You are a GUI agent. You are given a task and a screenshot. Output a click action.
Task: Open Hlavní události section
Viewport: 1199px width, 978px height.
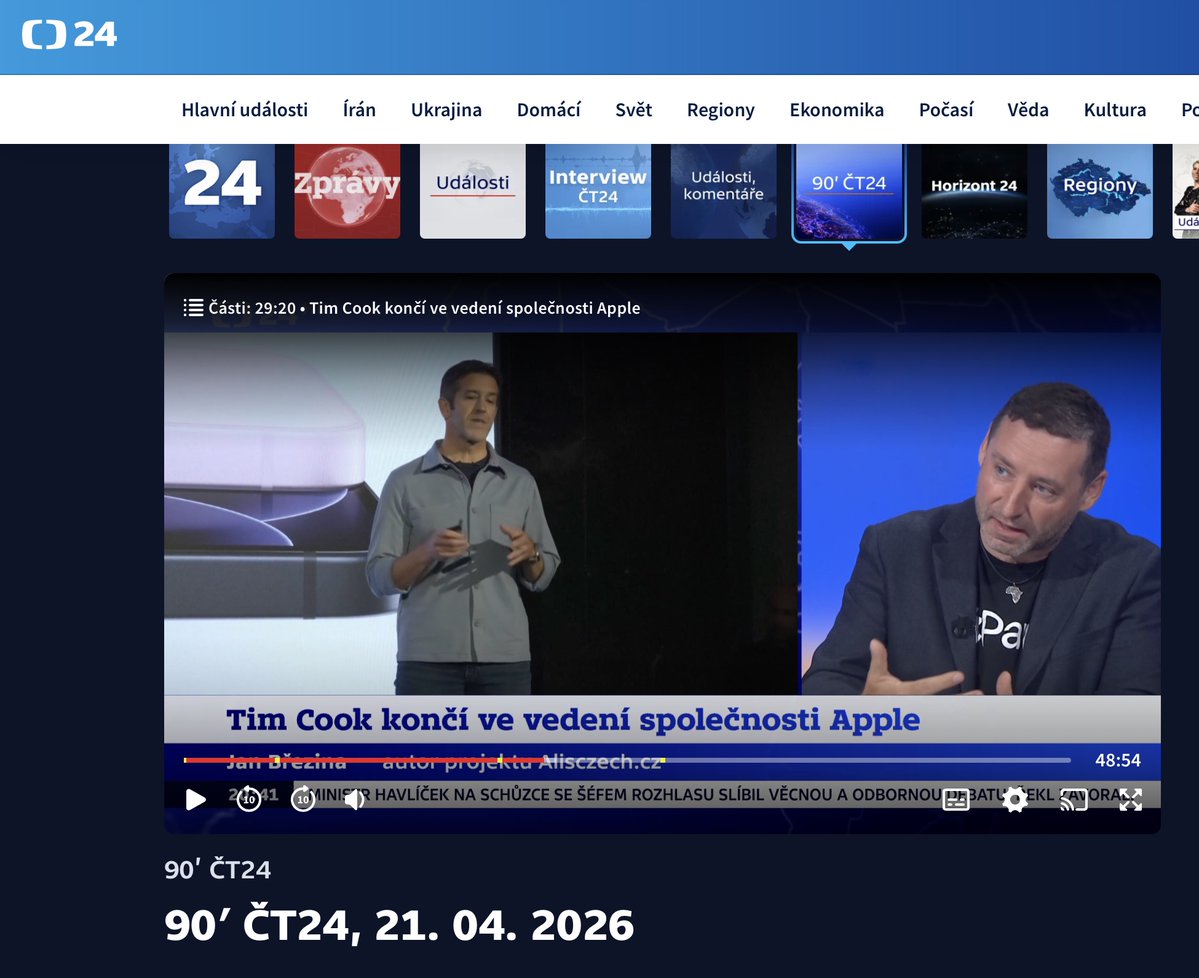pos(245,110)
